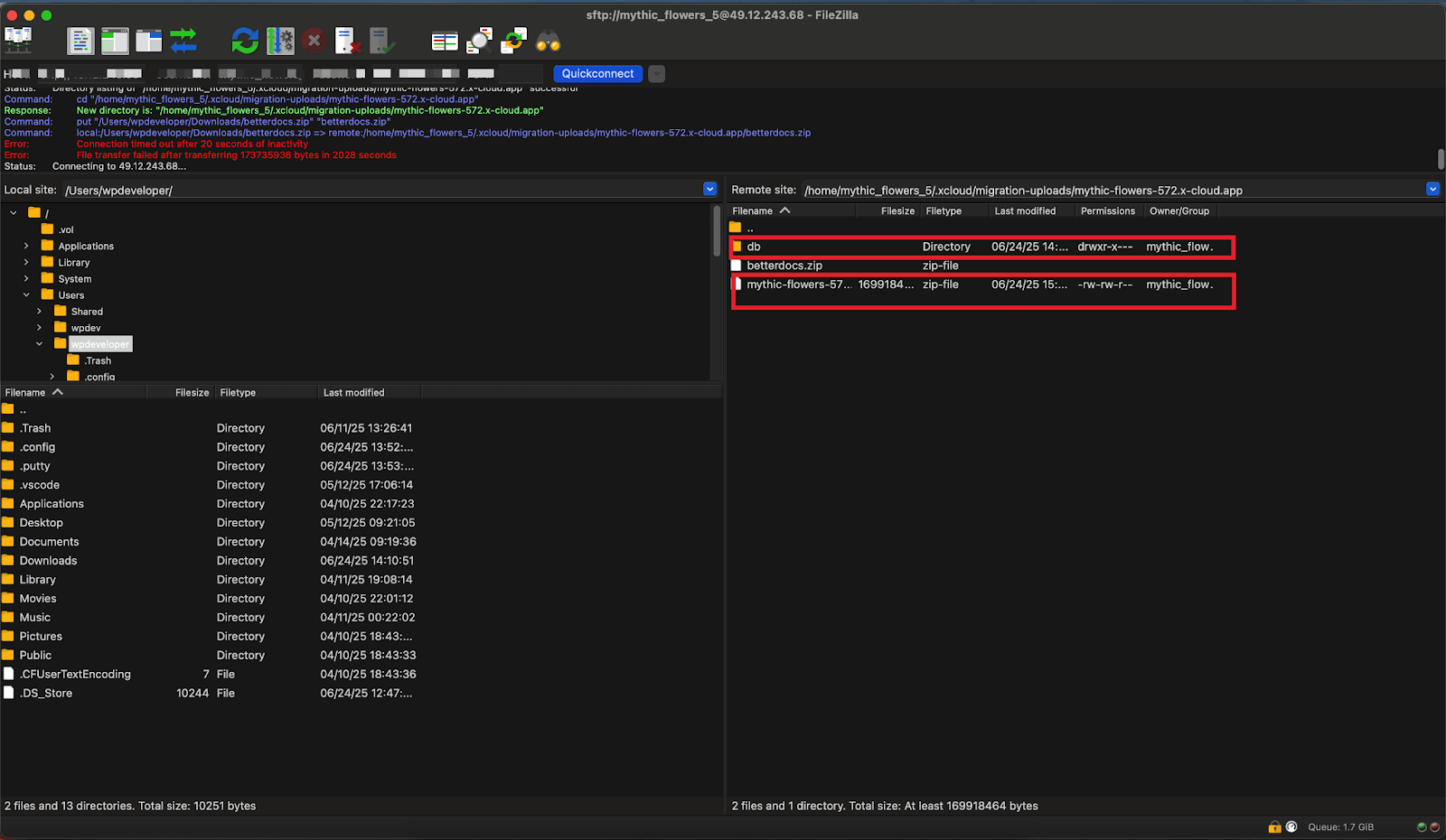The height and width of the screenshot is (840, 1446).
Task: Cancel the current operation
Action: click(x=314, y=41)
